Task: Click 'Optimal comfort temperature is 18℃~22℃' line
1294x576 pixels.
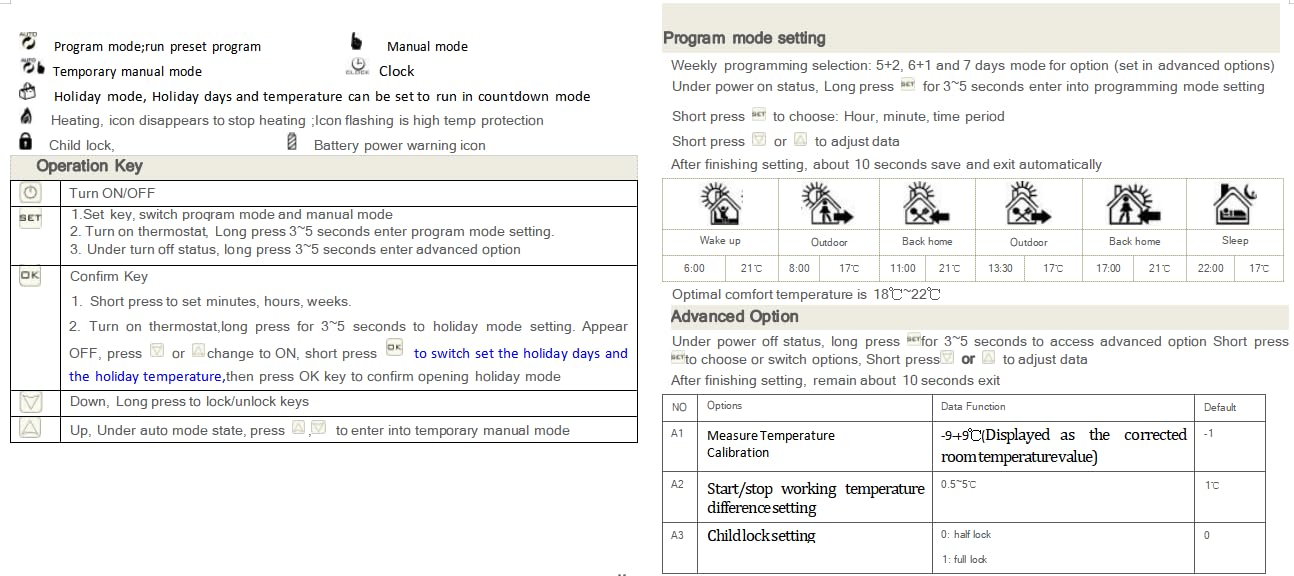Action: 806,294
